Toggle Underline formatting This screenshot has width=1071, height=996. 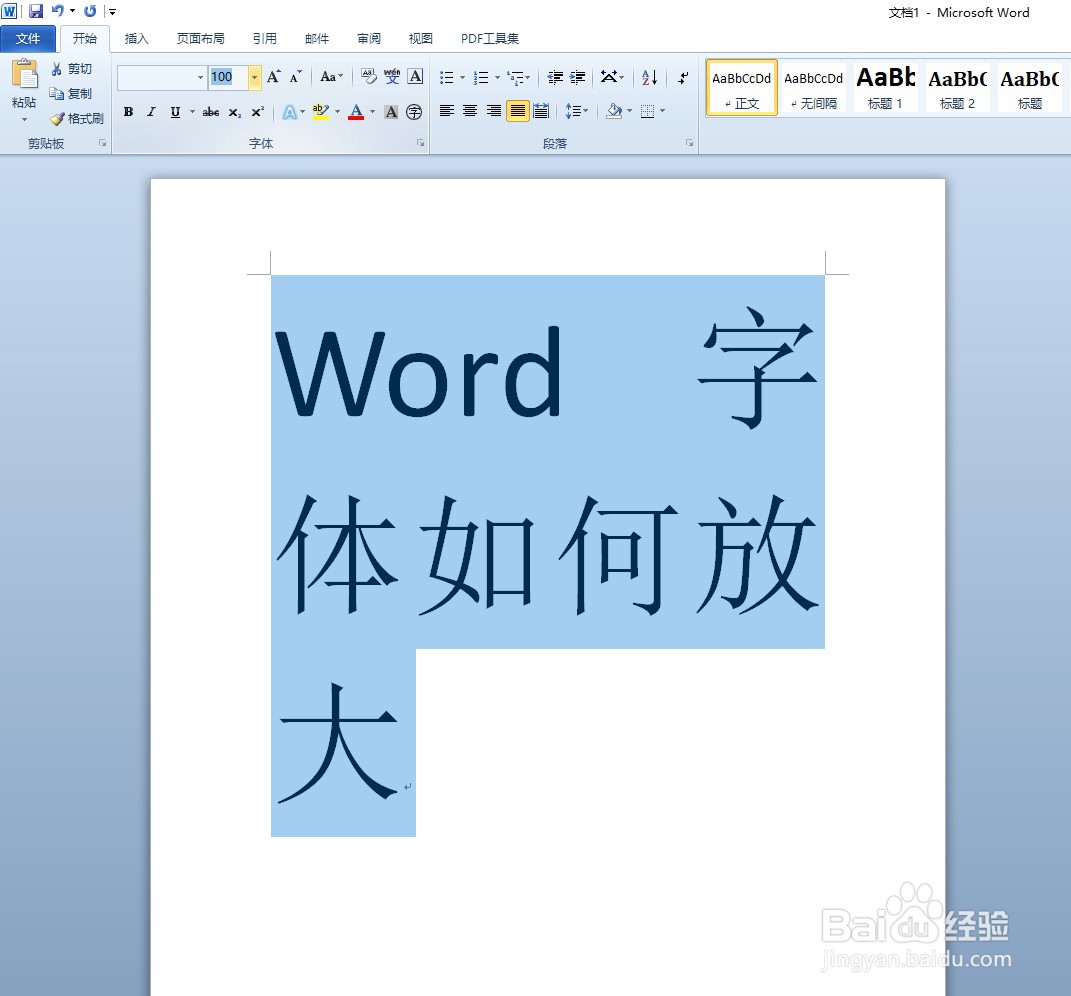176,112
